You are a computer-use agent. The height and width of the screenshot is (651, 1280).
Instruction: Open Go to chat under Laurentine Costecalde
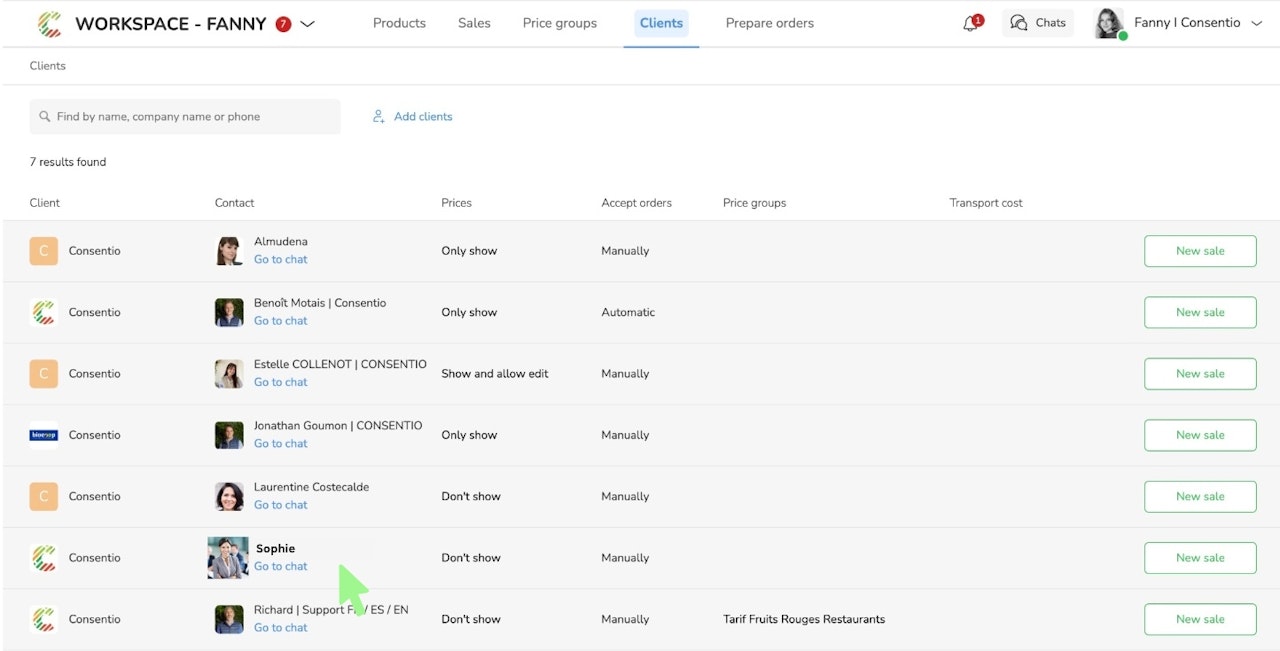[x=280, y=505]
